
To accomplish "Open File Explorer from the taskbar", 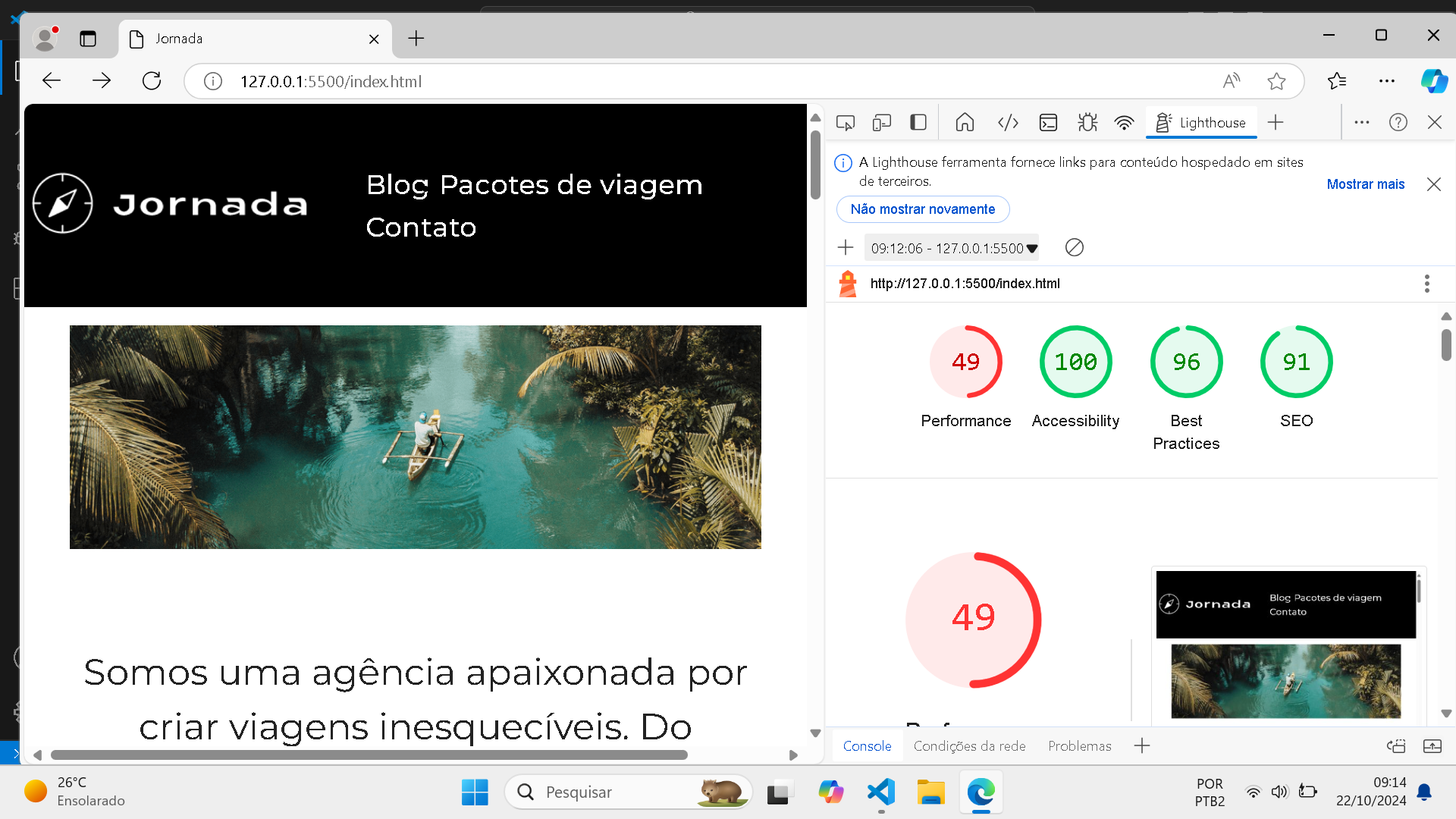I will (x=930, y=792).
